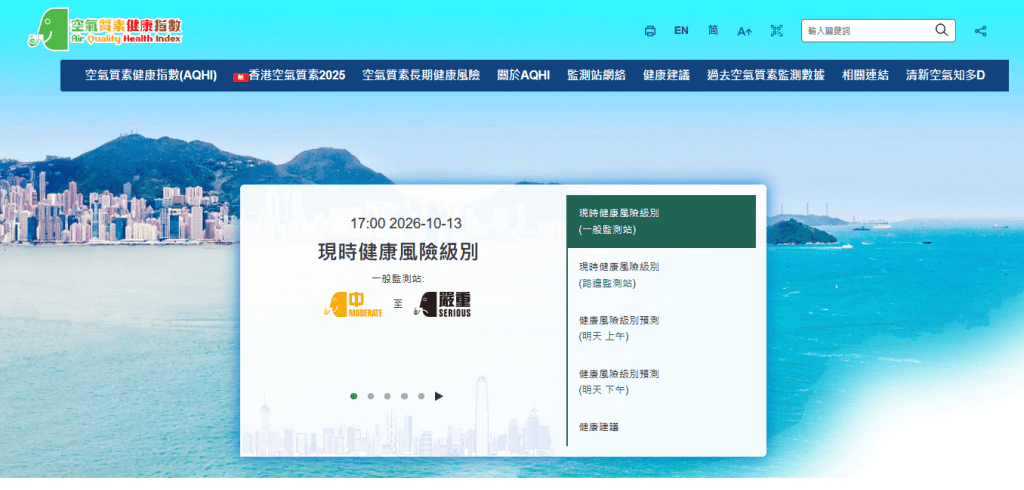Click the carousel play button
The width and height of the screenshot is (1024, 490).
[x=439, y=396]
